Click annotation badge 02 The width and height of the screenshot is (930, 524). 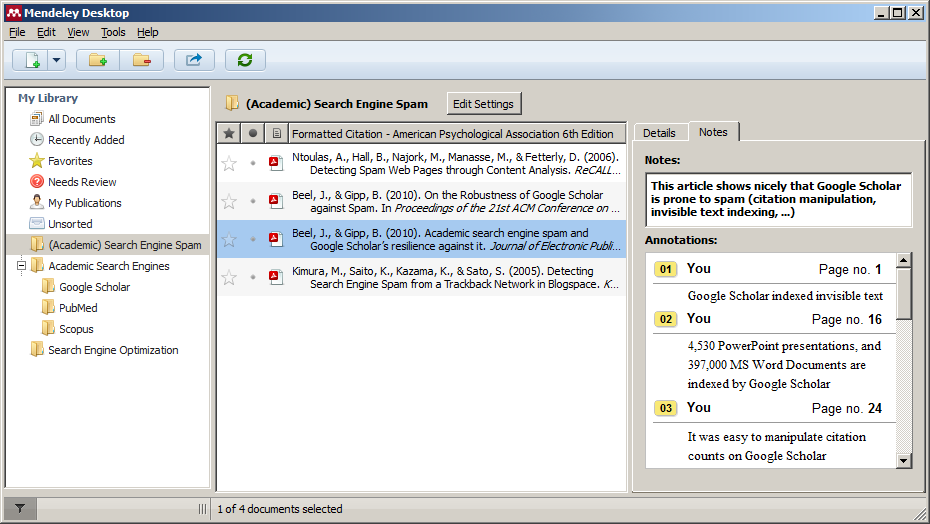click(666, 319)
